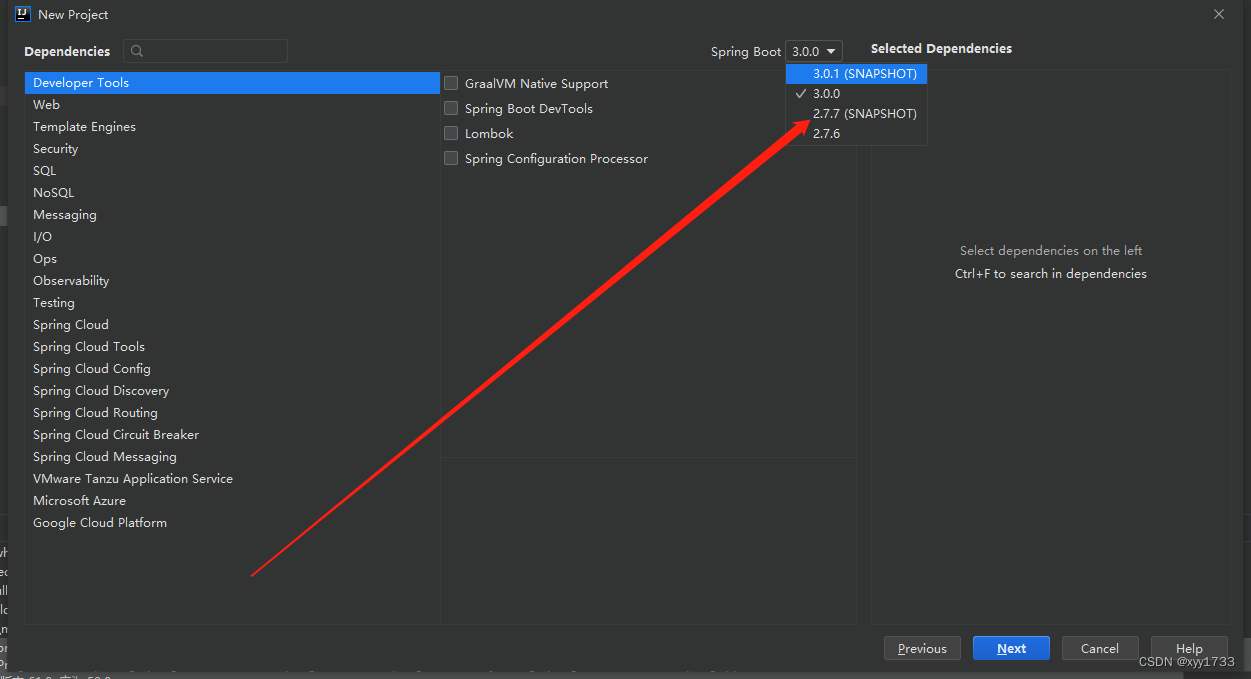
Task: Select Spring Cloud Circuit Breaker category
Action: click(232, 435)
